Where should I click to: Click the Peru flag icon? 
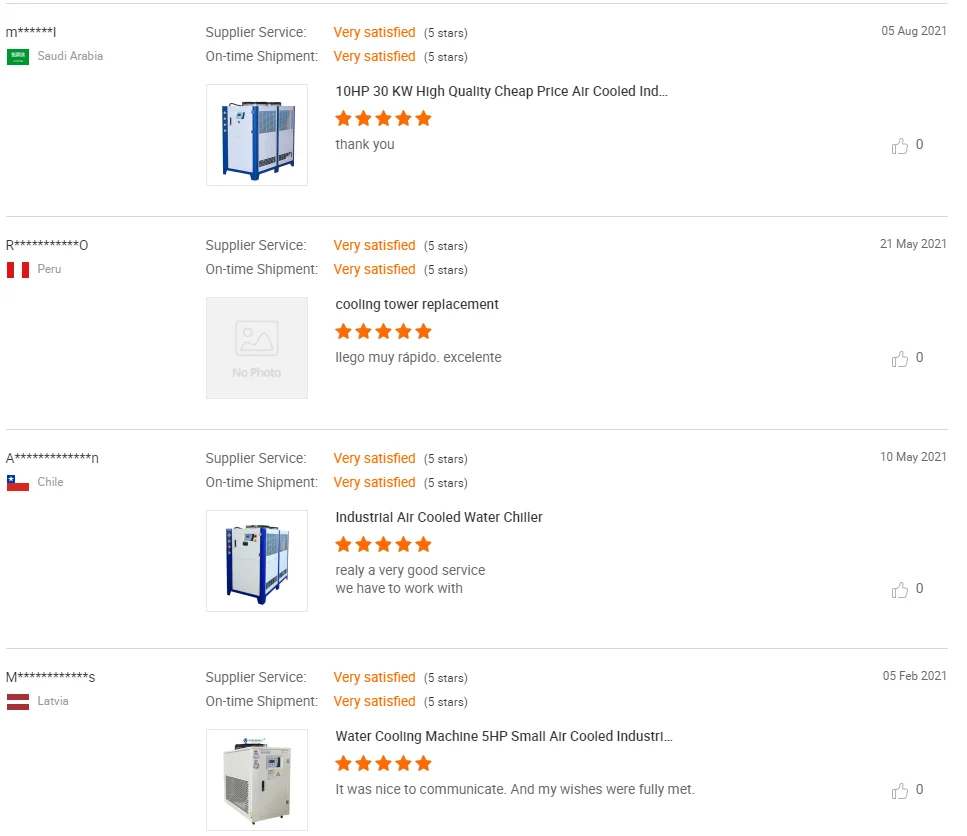coord(18,270)
